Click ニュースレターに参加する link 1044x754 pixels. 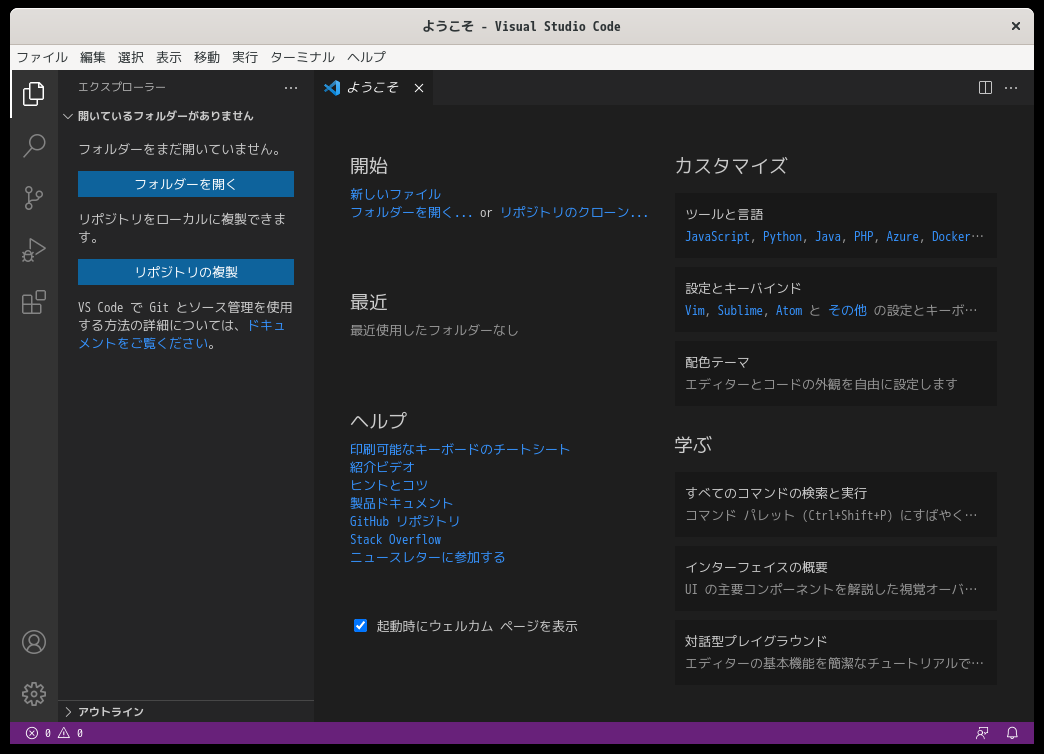click(427, 558)
